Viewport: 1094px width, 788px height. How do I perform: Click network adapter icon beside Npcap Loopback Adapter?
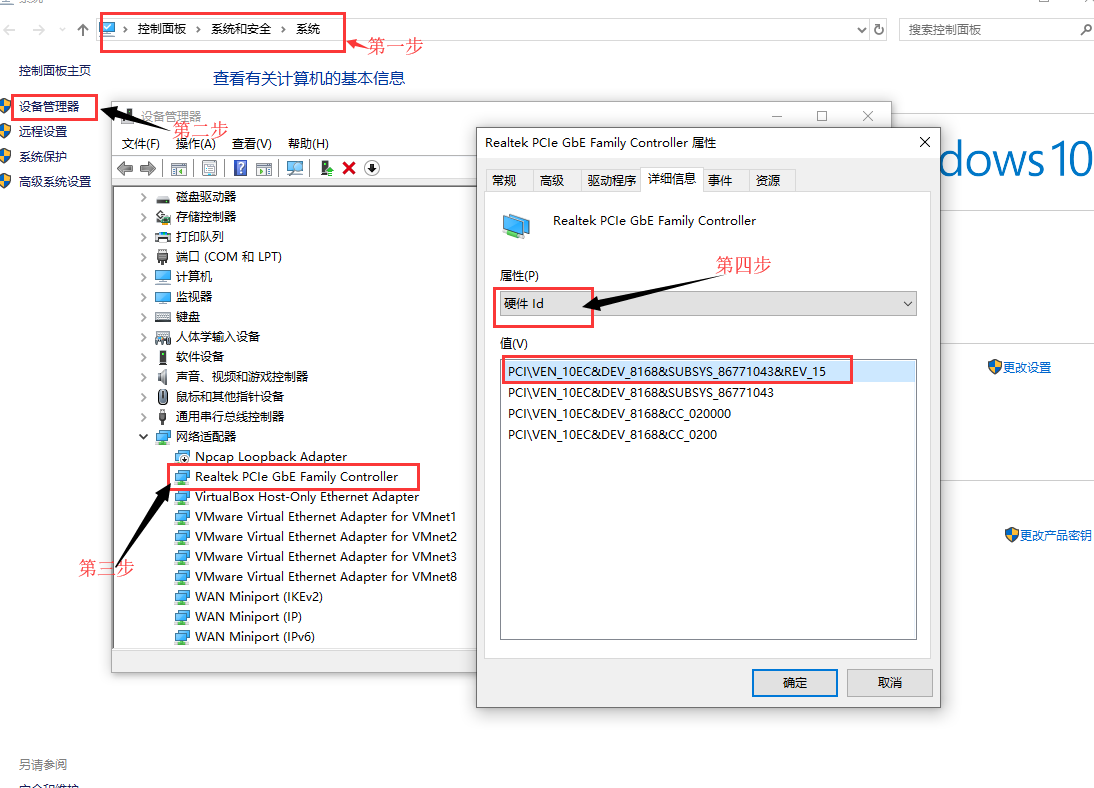tap(182, 457)
